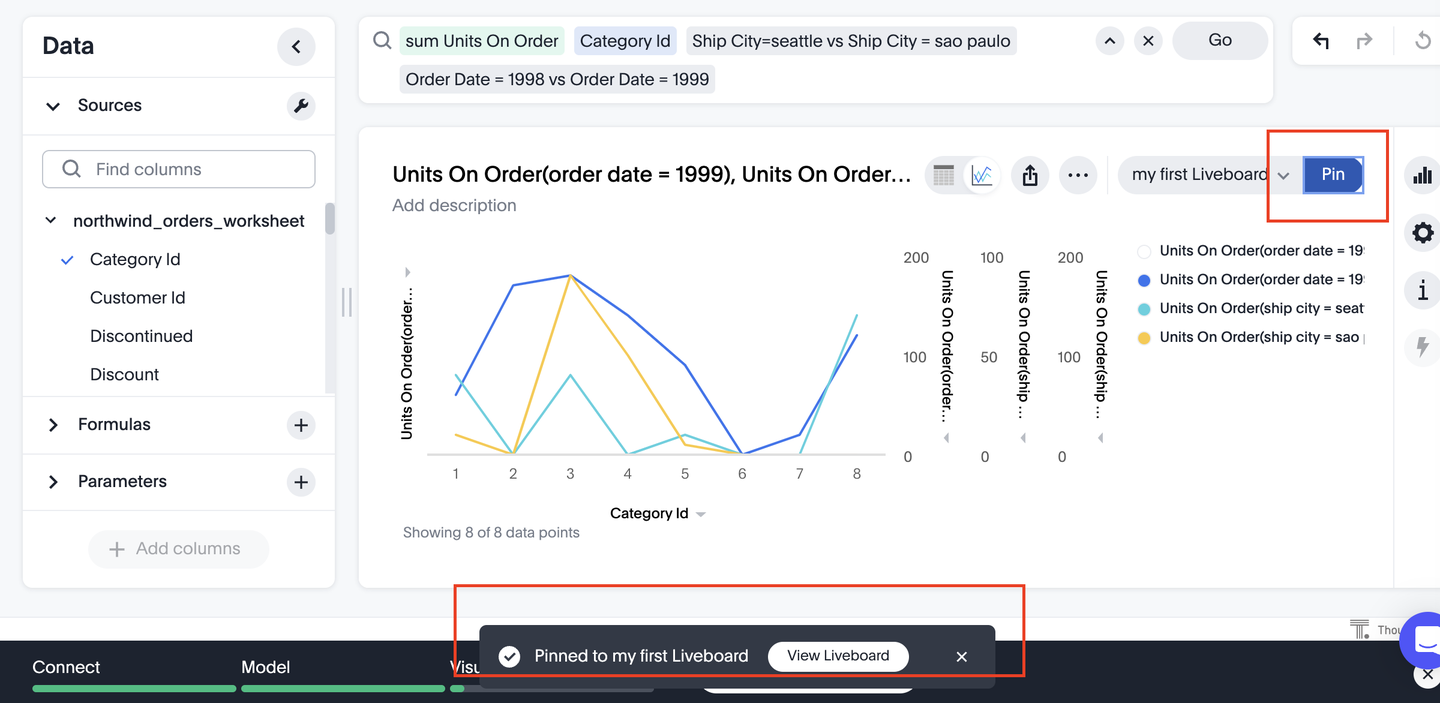Screen dimensions: 1440x703
Task: Switch to table view toggle
Action: click(943, 176)
